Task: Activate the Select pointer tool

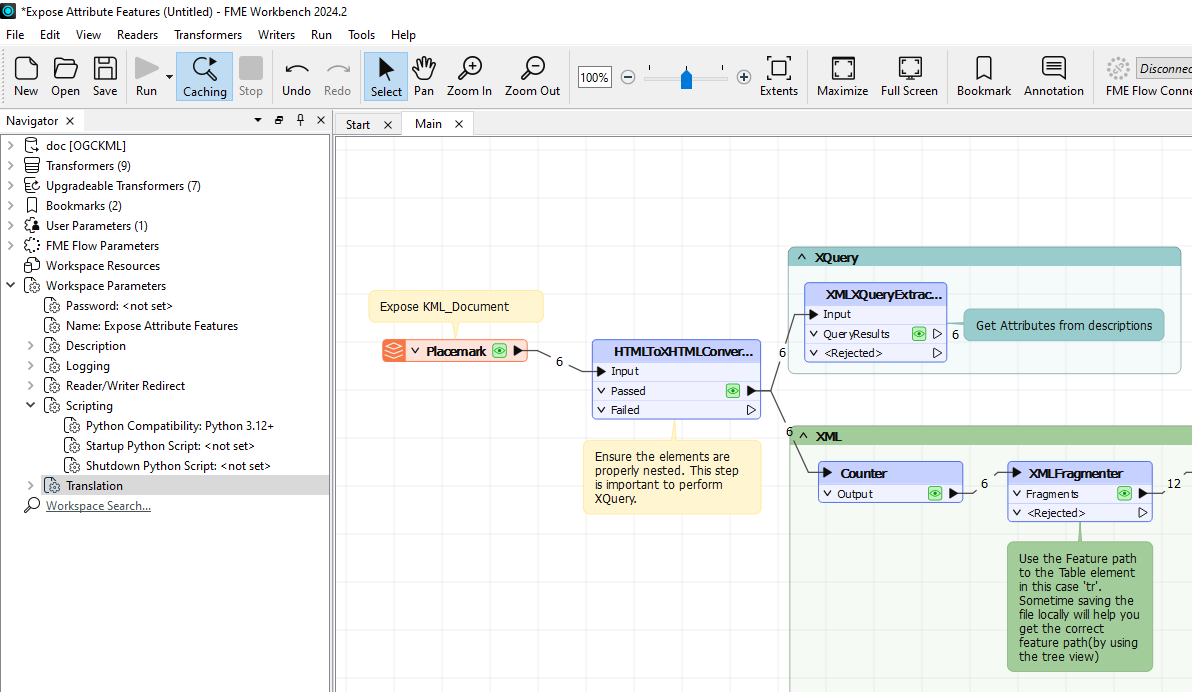Action: (386, 76)
